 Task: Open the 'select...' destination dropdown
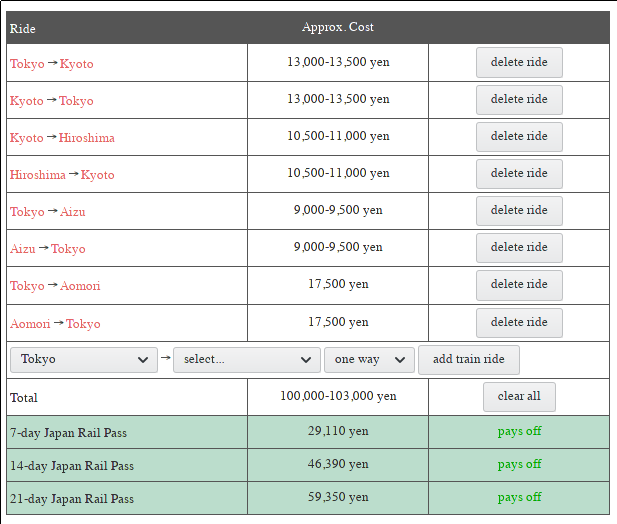[247, 360]
